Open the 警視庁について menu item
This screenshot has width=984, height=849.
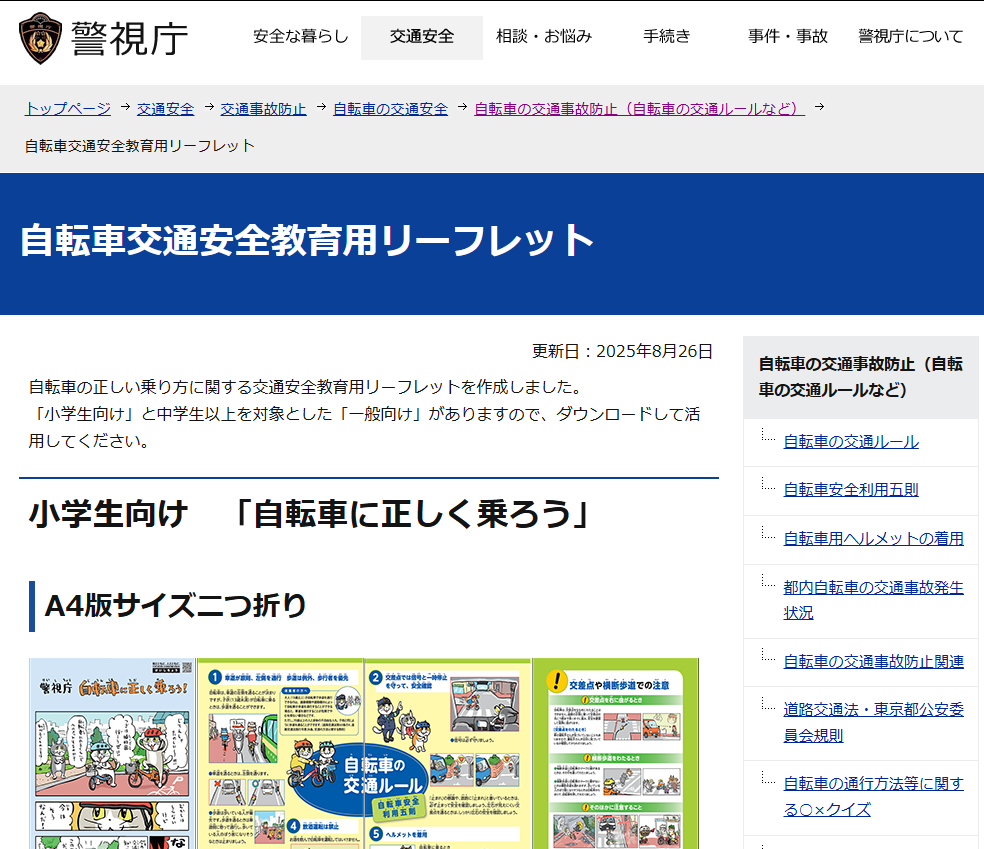(910, 37)
